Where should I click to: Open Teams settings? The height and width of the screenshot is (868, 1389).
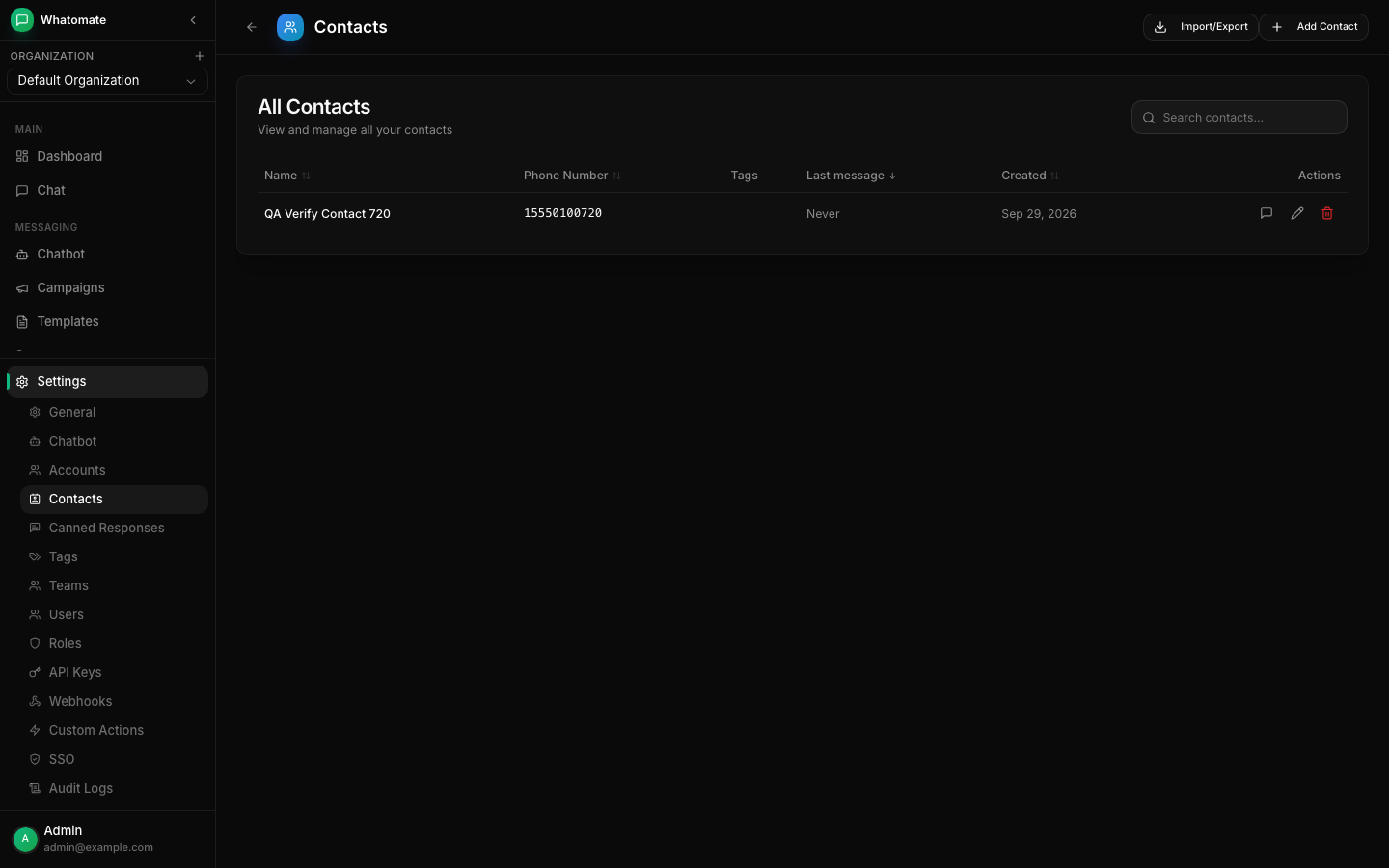(x=114, y=585)
